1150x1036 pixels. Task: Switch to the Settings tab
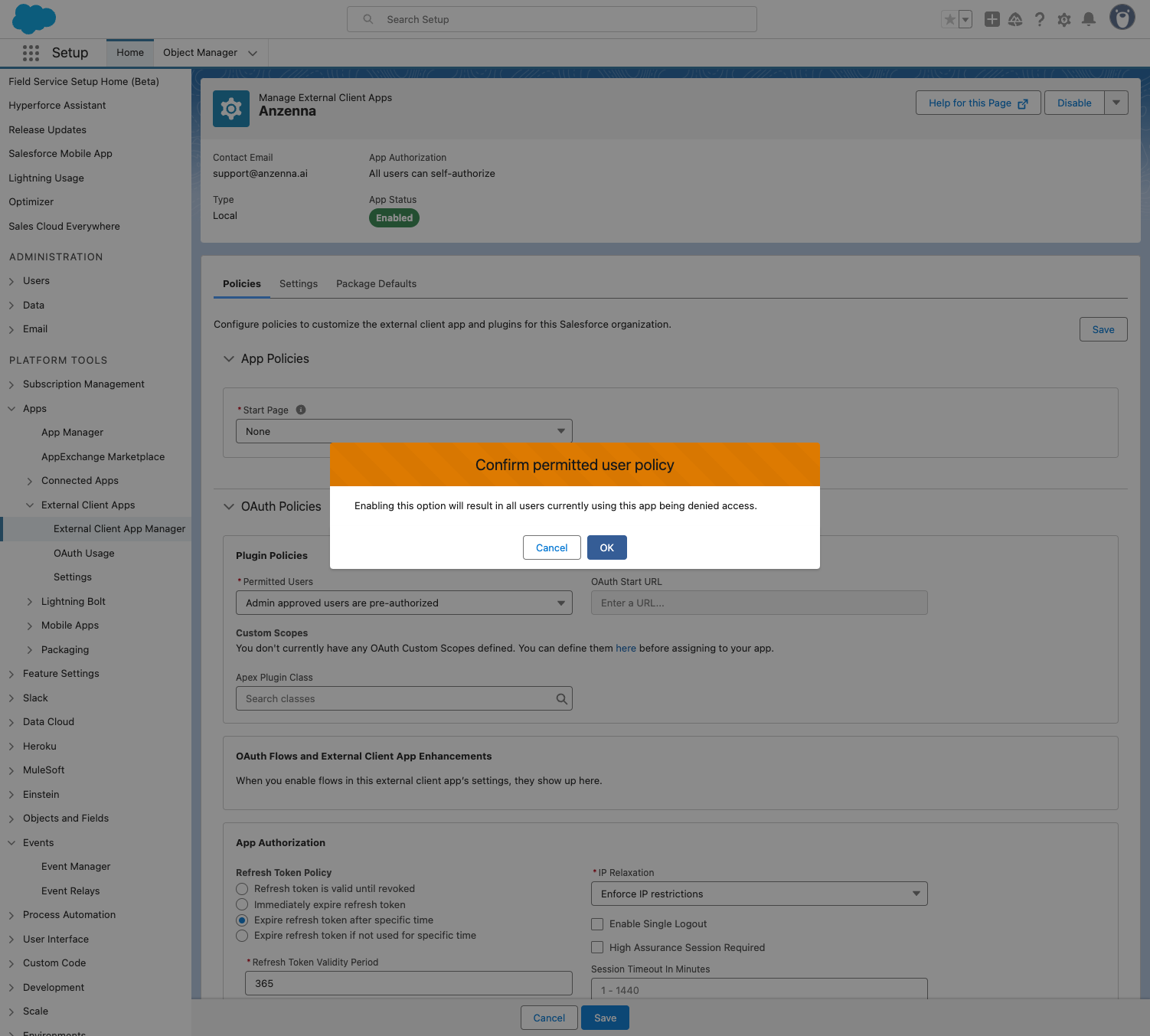pos(298,284)
